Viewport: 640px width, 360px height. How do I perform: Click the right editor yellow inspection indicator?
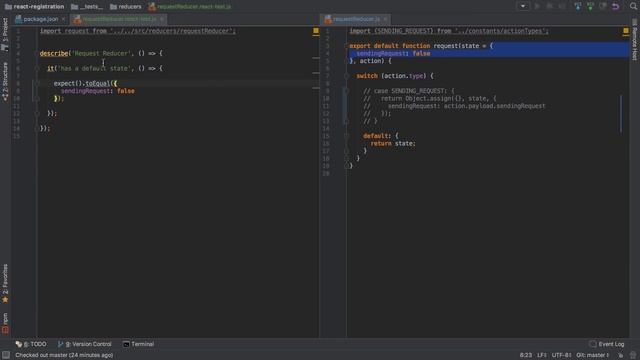click(626, 31)
